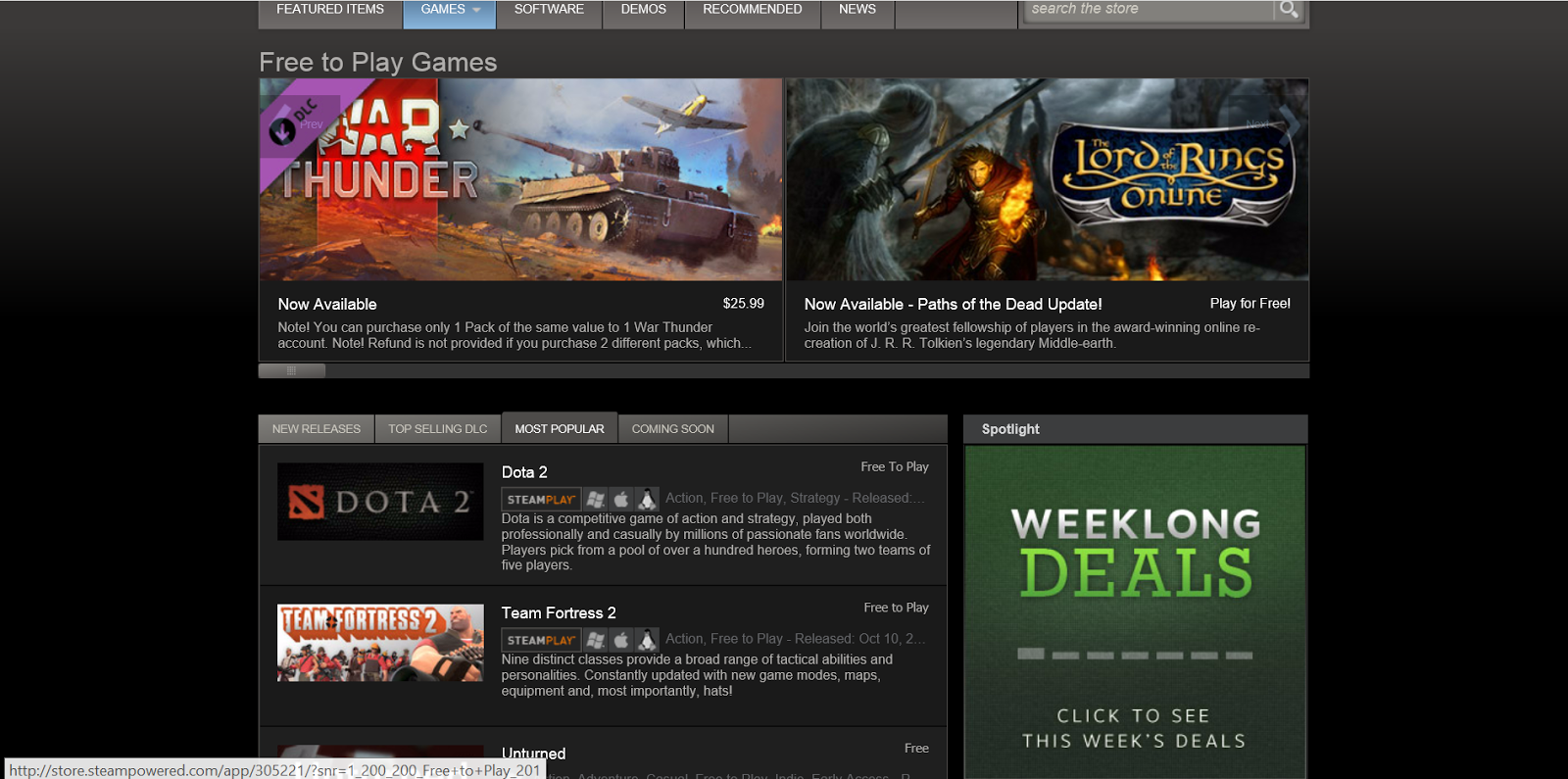Click the 'Free' price label for Unturned
Viewport: 1568px width, 779px height.
click(916, 749)
